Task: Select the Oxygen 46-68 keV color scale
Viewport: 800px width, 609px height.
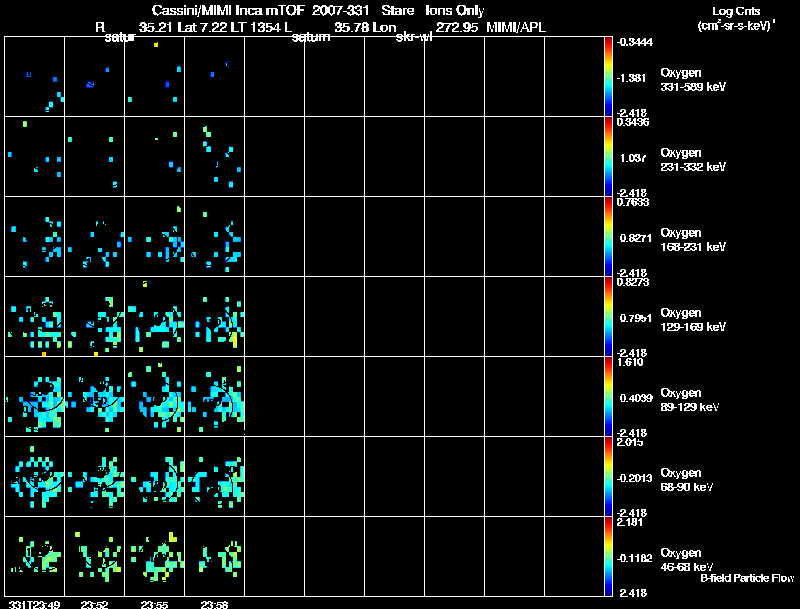Action: click(609, 557)
